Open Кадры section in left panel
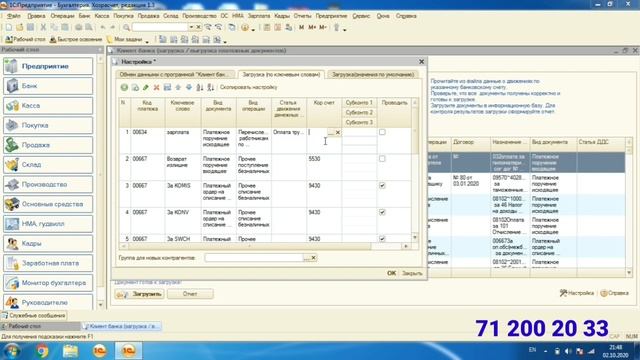This screenshot has width=640, height=360. pos(48,243)
